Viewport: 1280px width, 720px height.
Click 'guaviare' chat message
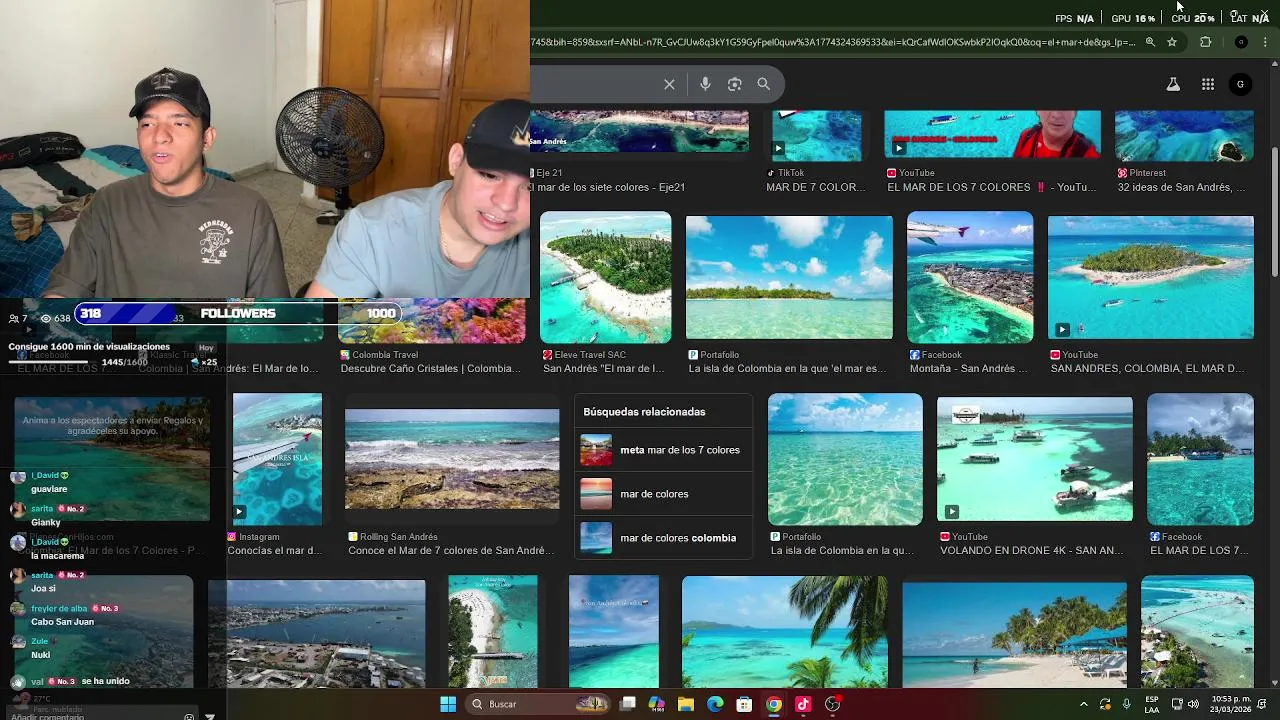pos(49,489)
